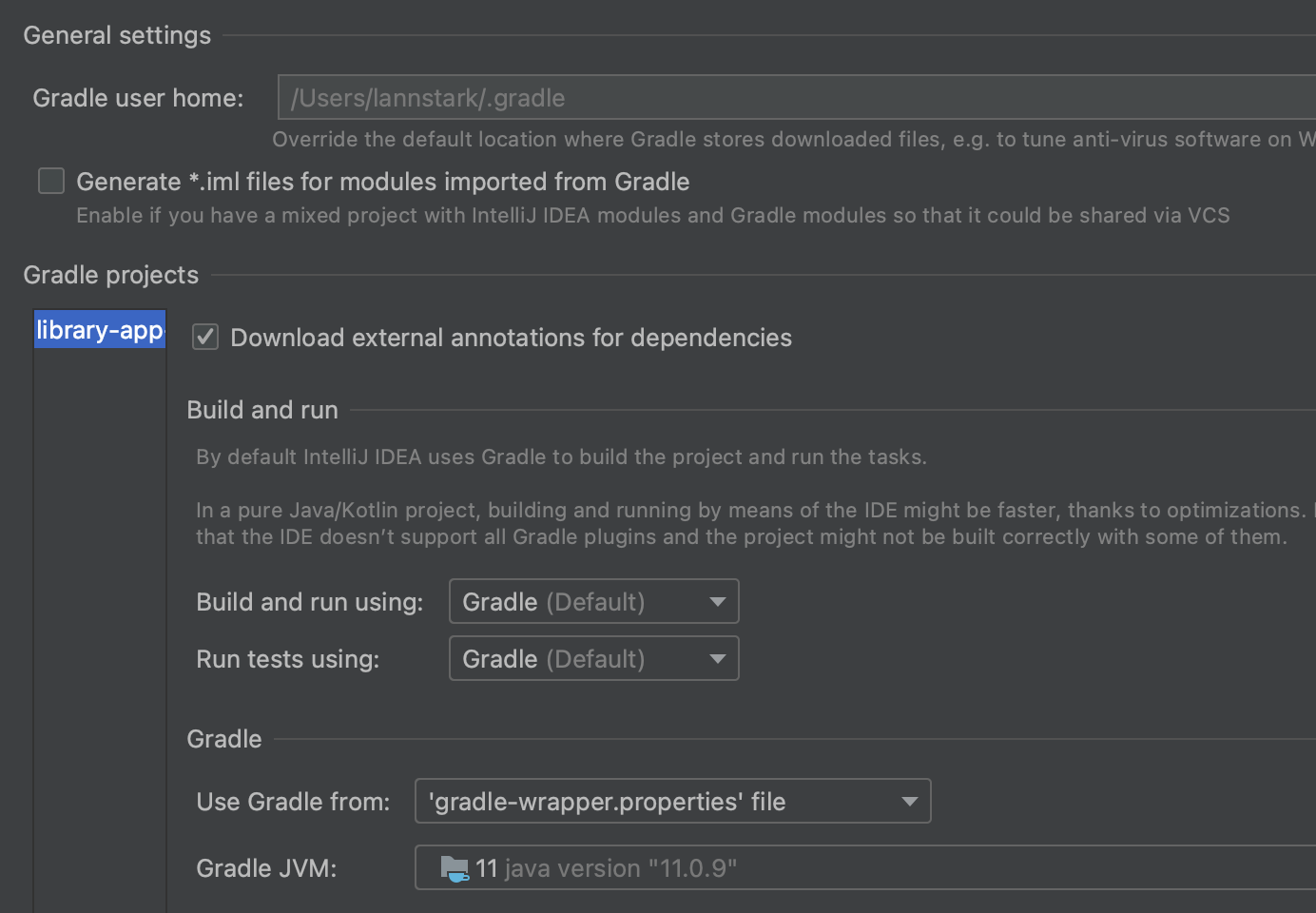Click the Gradle user home label

(x=138, y=98)
